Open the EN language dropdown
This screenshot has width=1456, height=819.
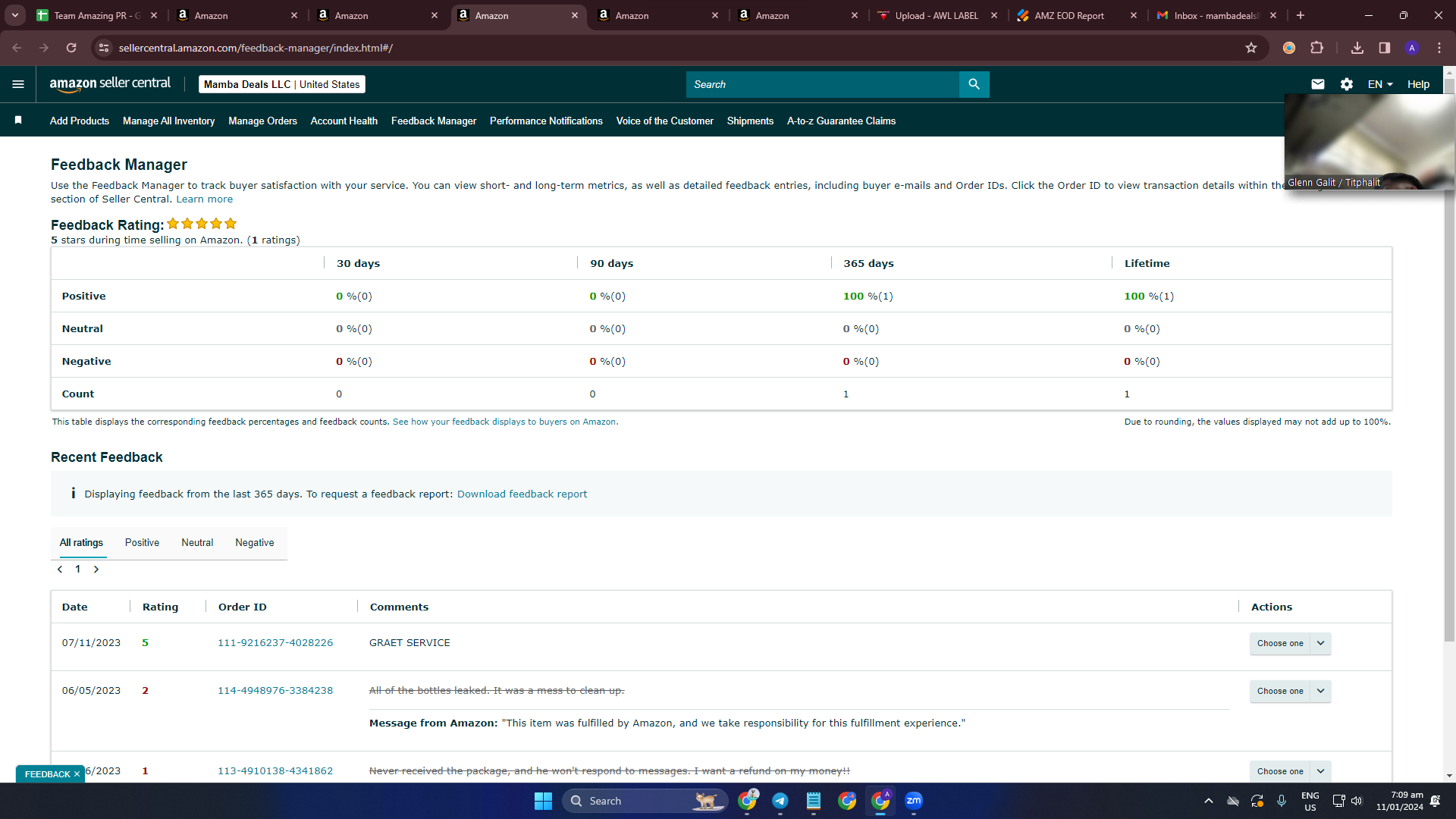1380,84
